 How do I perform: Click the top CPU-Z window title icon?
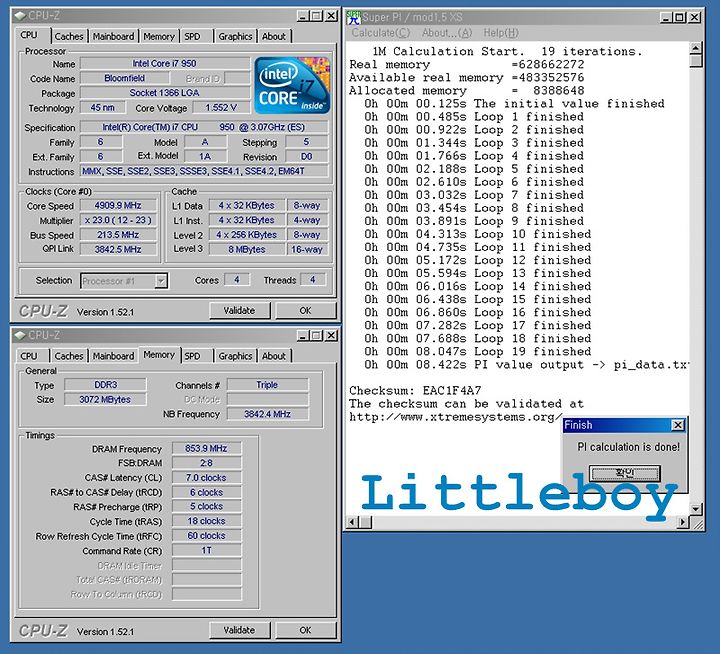coord(20,16)
